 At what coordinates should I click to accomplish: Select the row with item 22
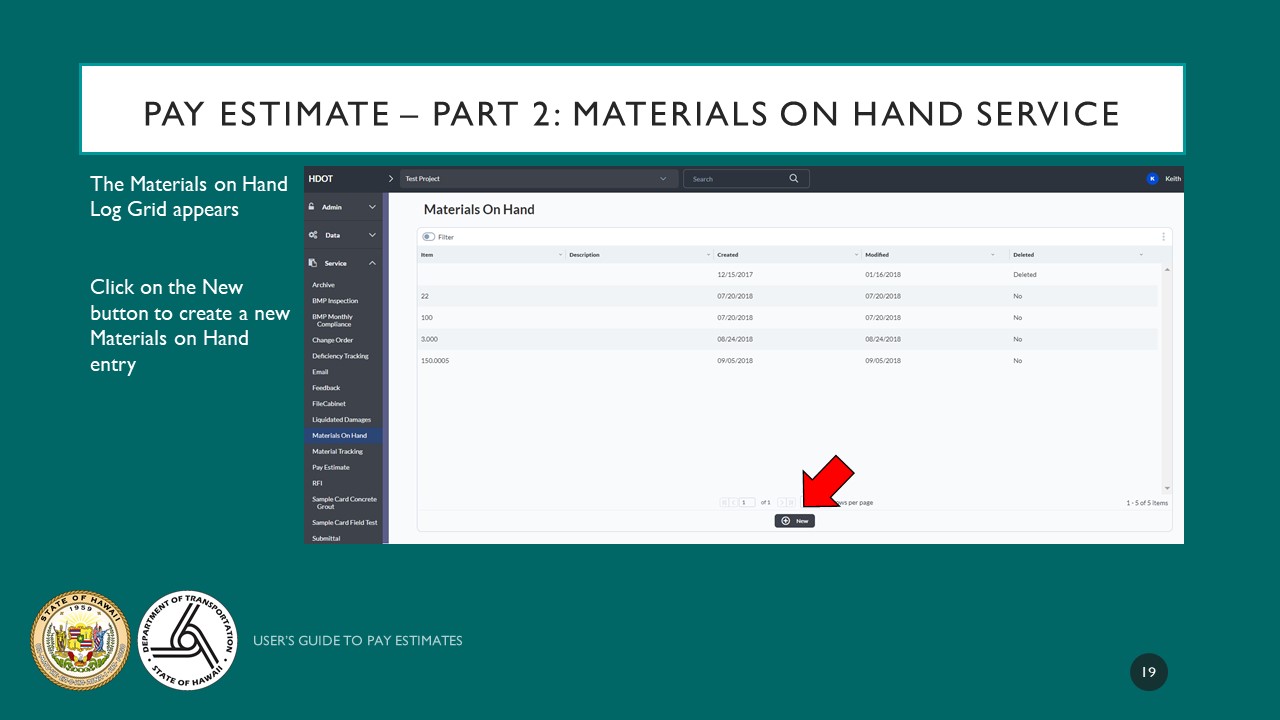788,296
